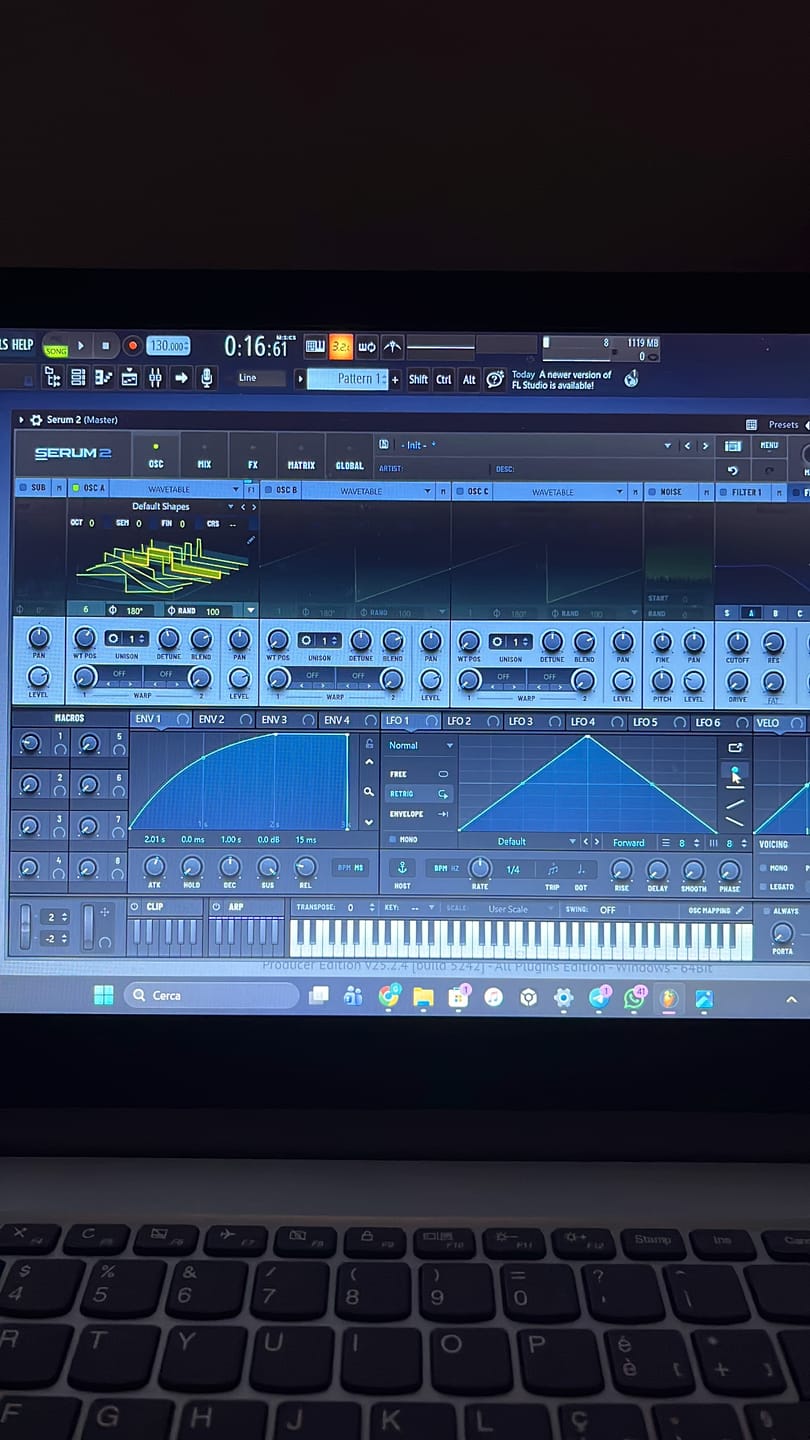Image resolution: width=810 pixels, height=1440 pixels.
Task: Click the Serum preset save icon
Action: 384,444
